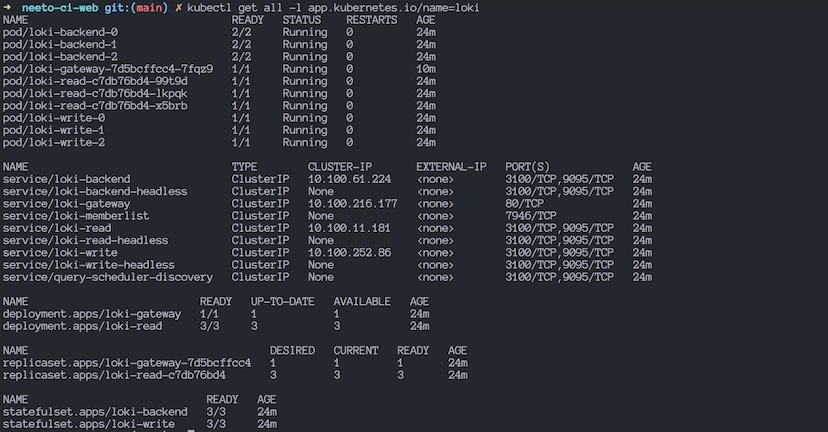828x432 pixels.
Task: Click the 80/TCP port value
Action: click(x=524, y=203)
